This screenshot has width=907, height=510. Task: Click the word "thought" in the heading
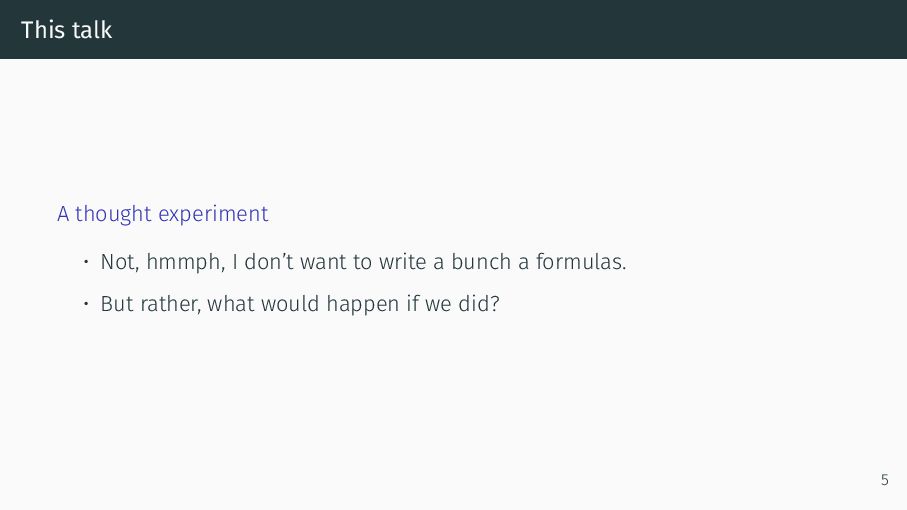tap(113, 214)
